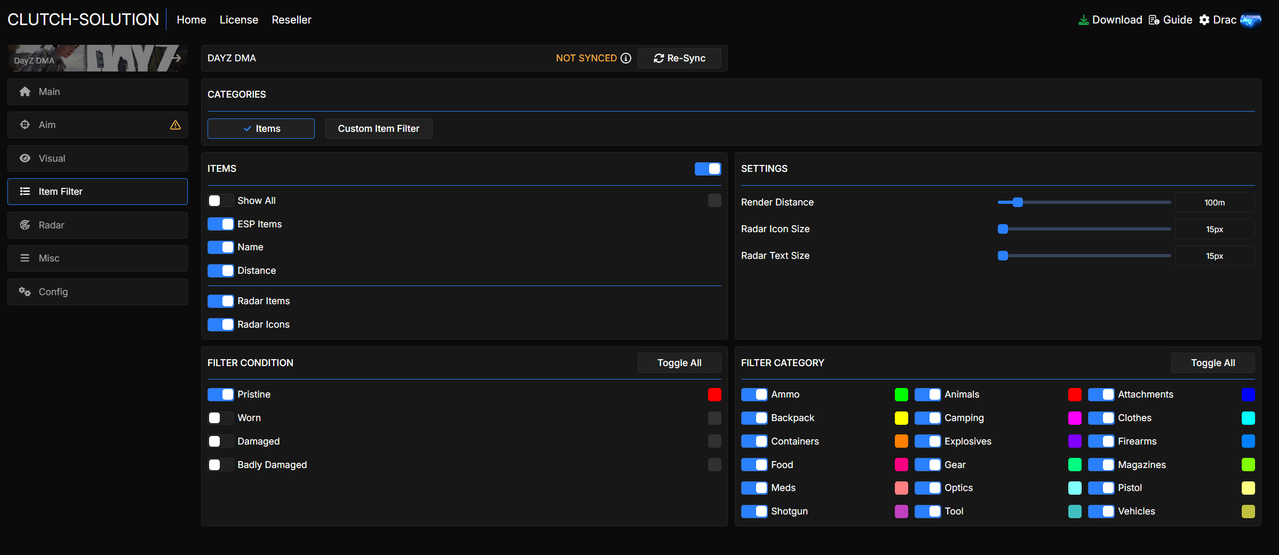
Task: Click the Radar Text Size slider
Action: 1084,256
